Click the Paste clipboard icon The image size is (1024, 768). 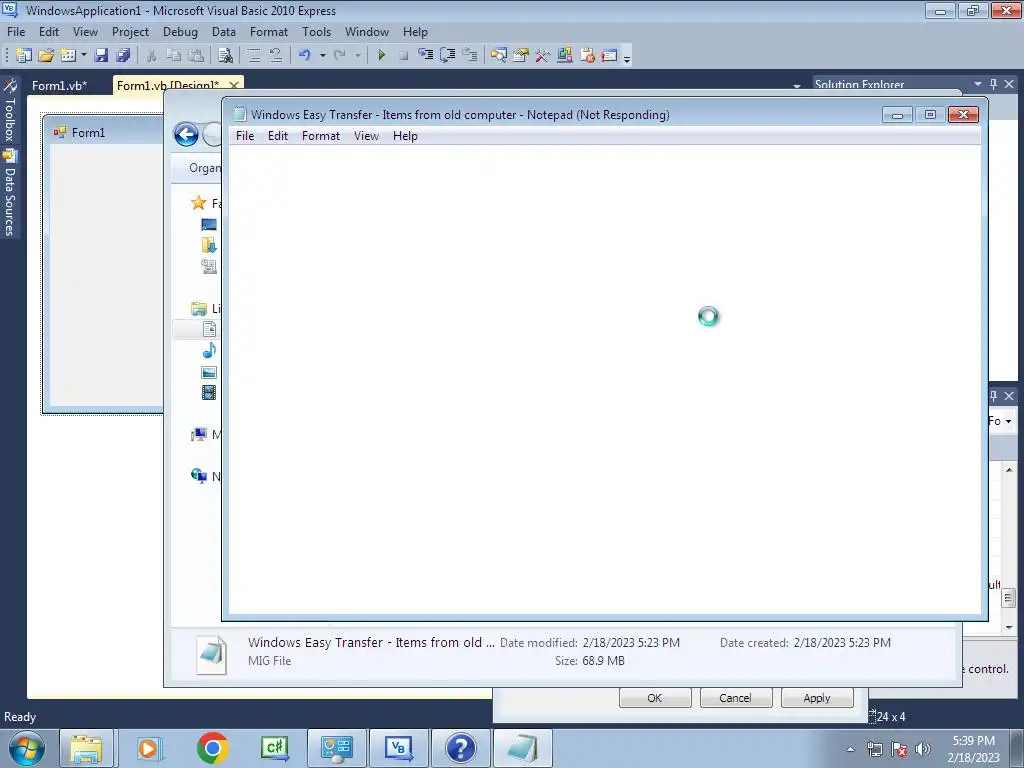196,56
